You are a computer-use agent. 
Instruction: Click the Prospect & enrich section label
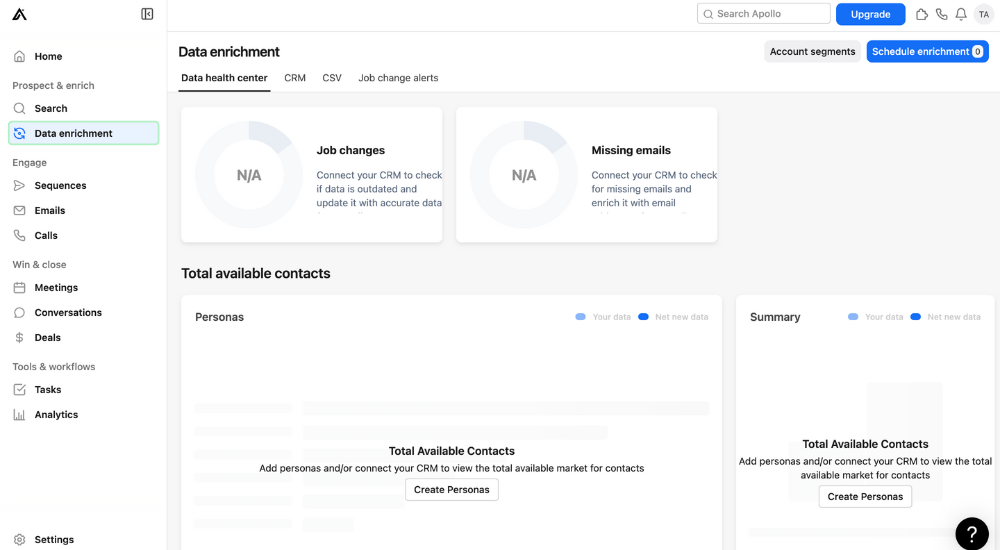53,85
